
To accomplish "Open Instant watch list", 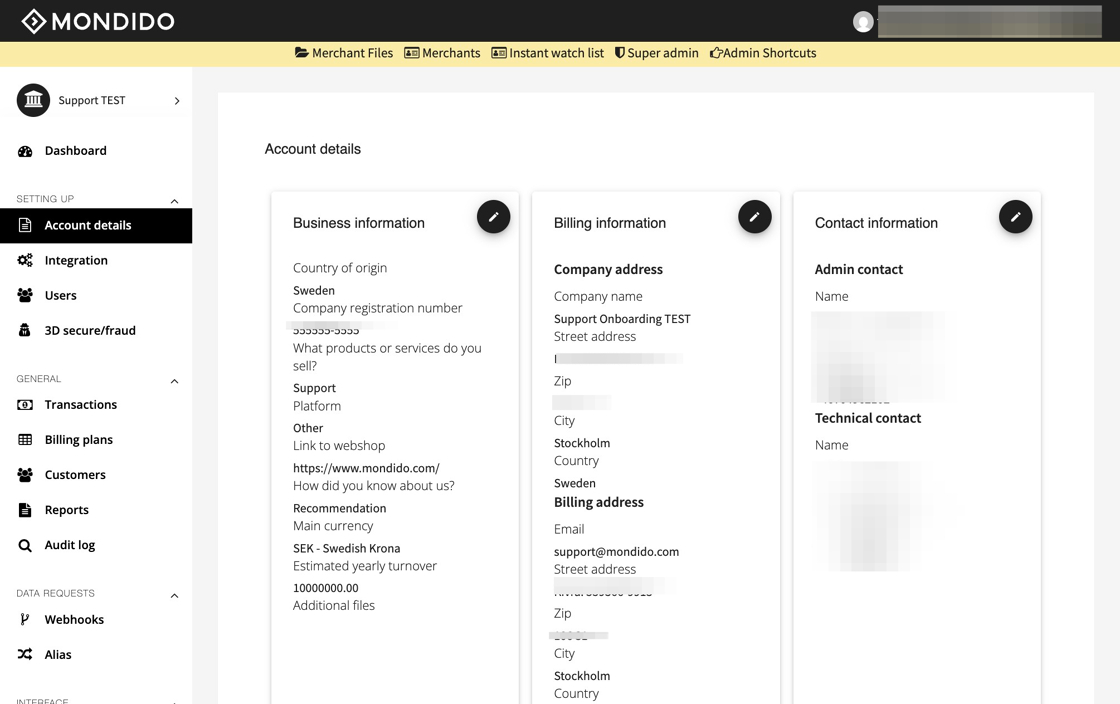I will 548,53.
